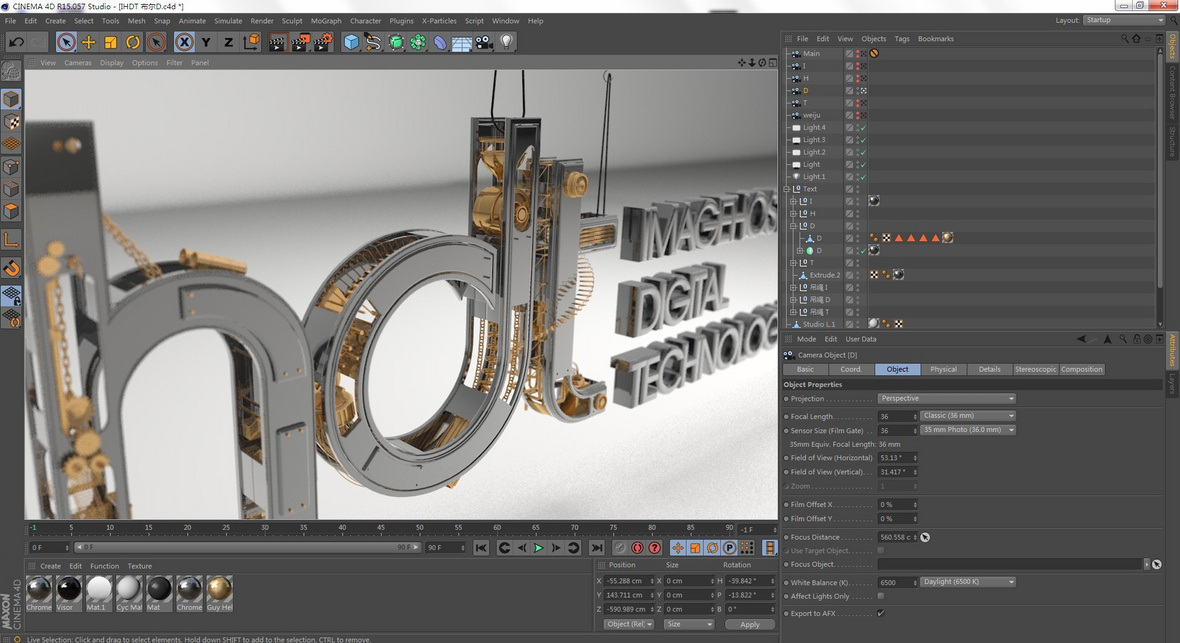1180x643 pixels.
Task: Click the Object (Rel) button
Action: (627, 624)
